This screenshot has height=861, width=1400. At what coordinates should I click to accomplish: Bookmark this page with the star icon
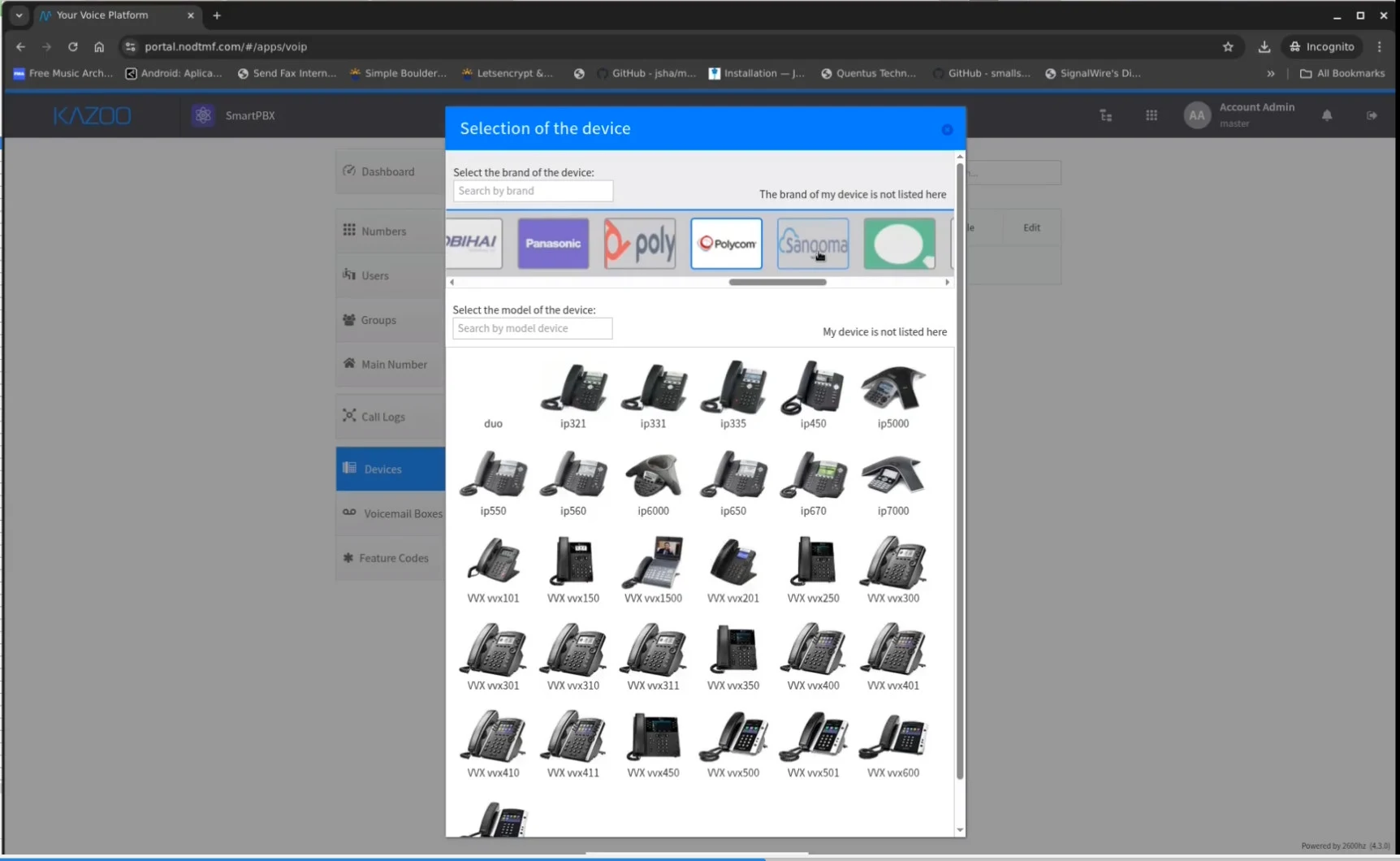[x=1228, y=47]
